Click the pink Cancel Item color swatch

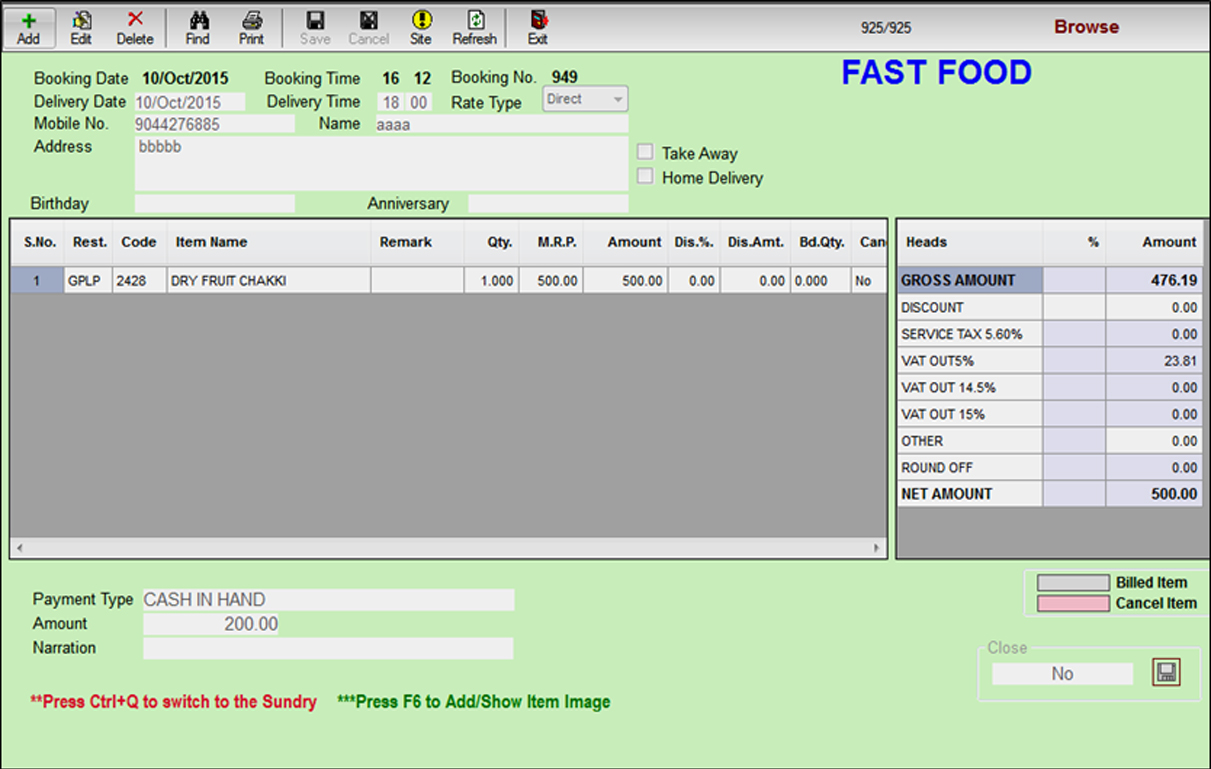(x=1073, y=604)
